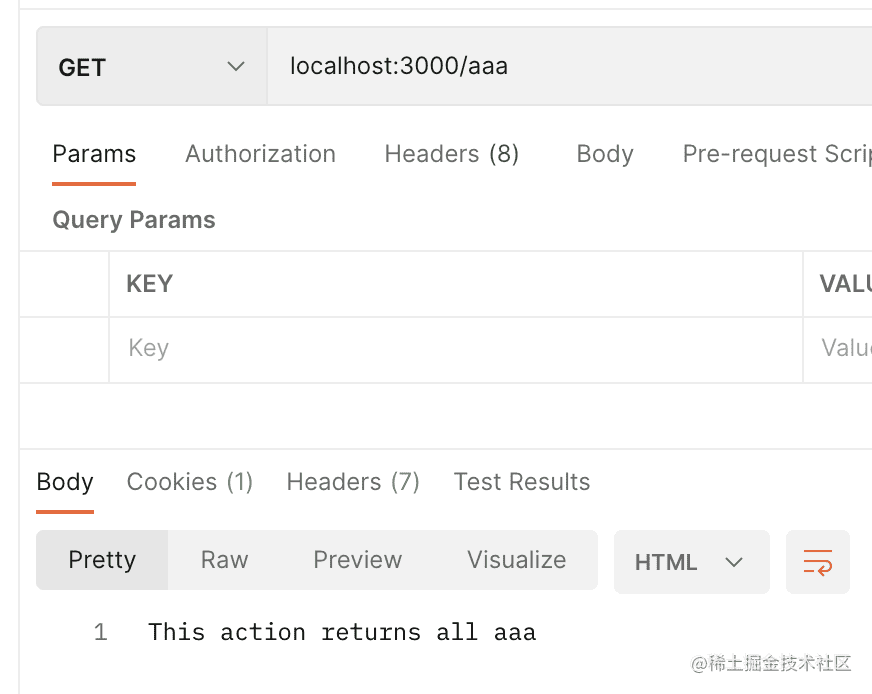Viewport: 872px width, 694px height.
Task: Open the request Headers (8) tab
Action: (x=451, y=154)
